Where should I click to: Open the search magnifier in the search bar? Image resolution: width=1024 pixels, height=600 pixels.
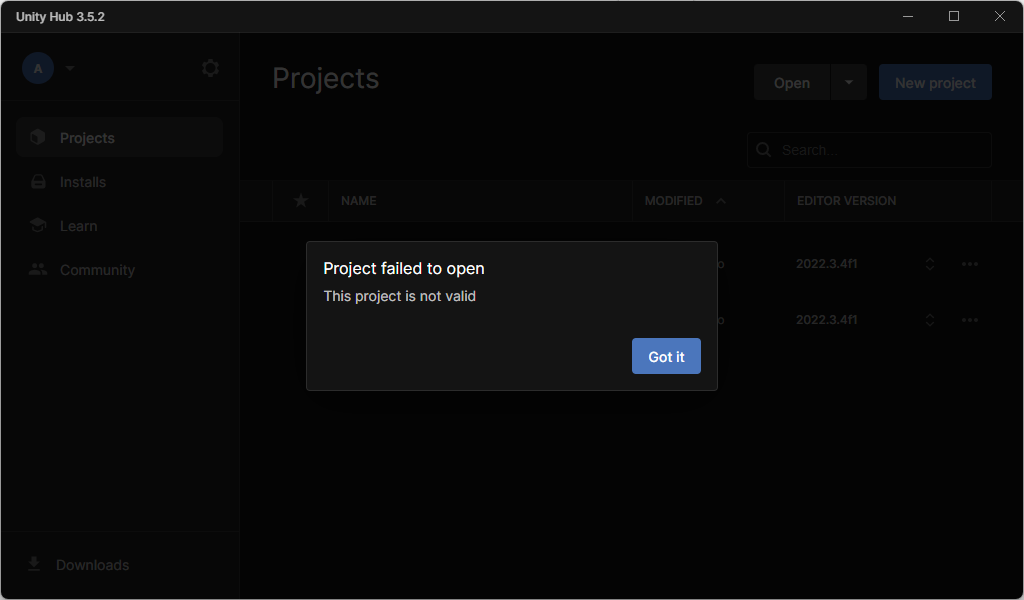[763, 149]
